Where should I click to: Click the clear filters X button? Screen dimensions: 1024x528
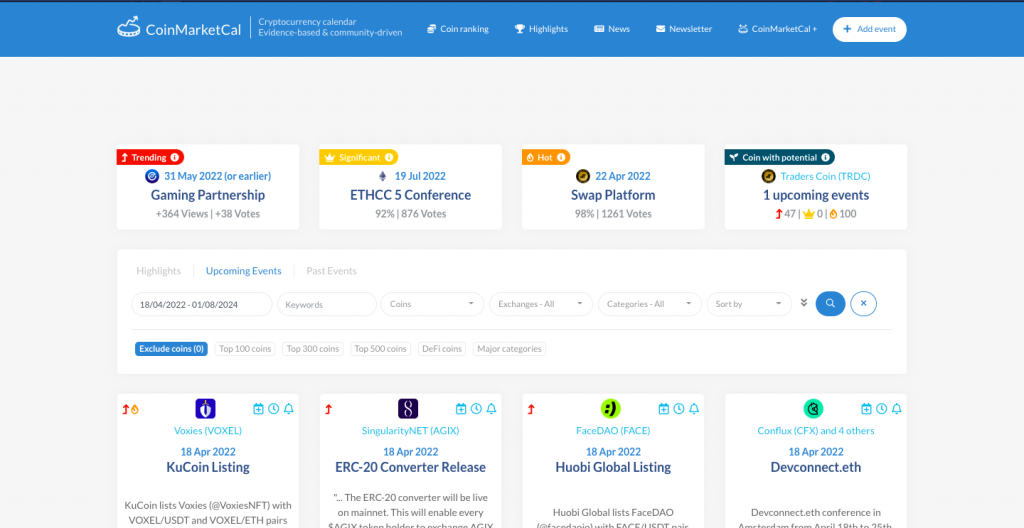(x=863, y=304)
